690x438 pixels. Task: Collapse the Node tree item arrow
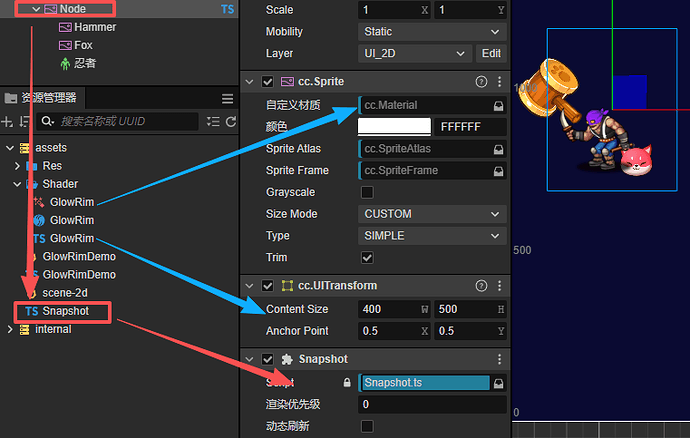36,9
